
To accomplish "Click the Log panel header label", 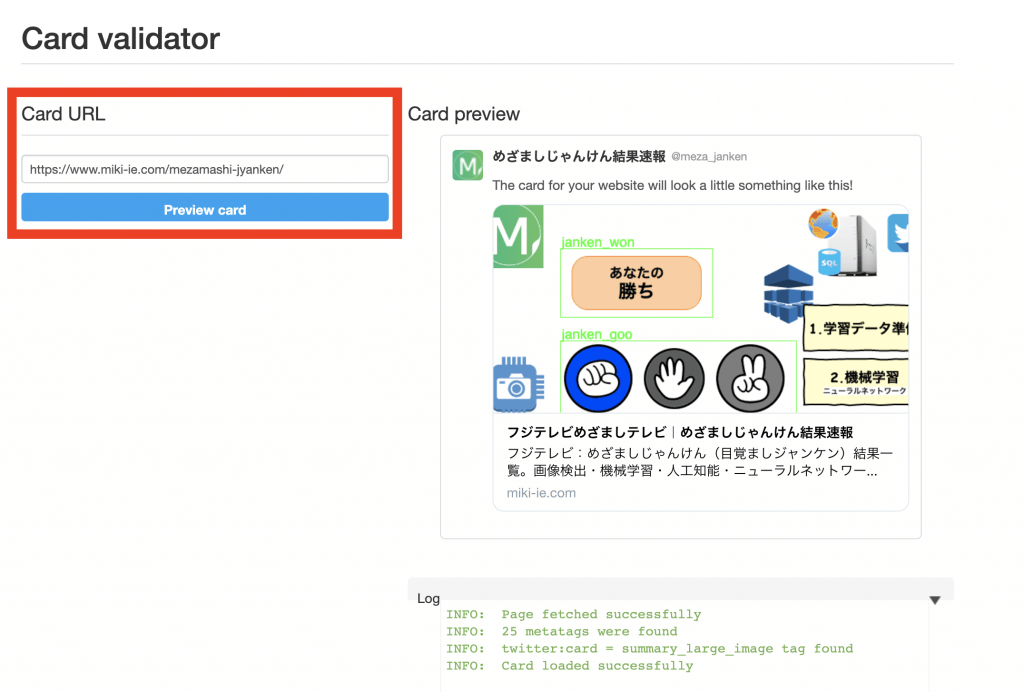I will (429, 598).
